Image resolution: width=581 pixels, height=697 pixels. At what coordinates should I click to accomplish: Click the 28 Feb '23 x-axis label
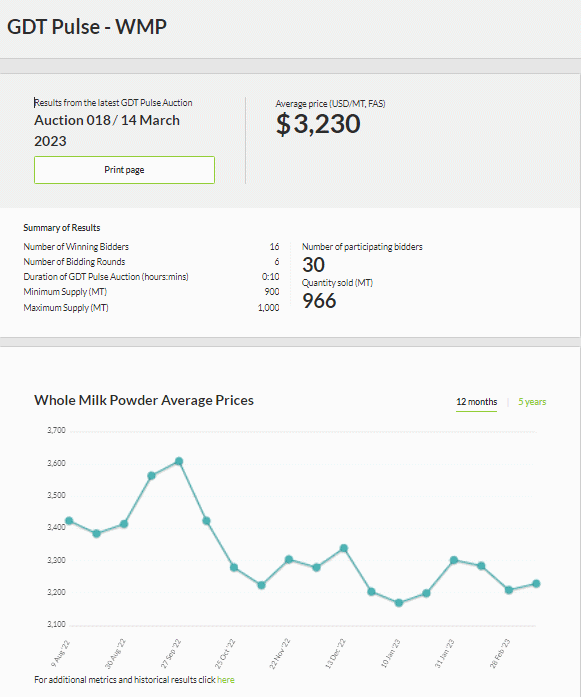[x=500, y=653]
